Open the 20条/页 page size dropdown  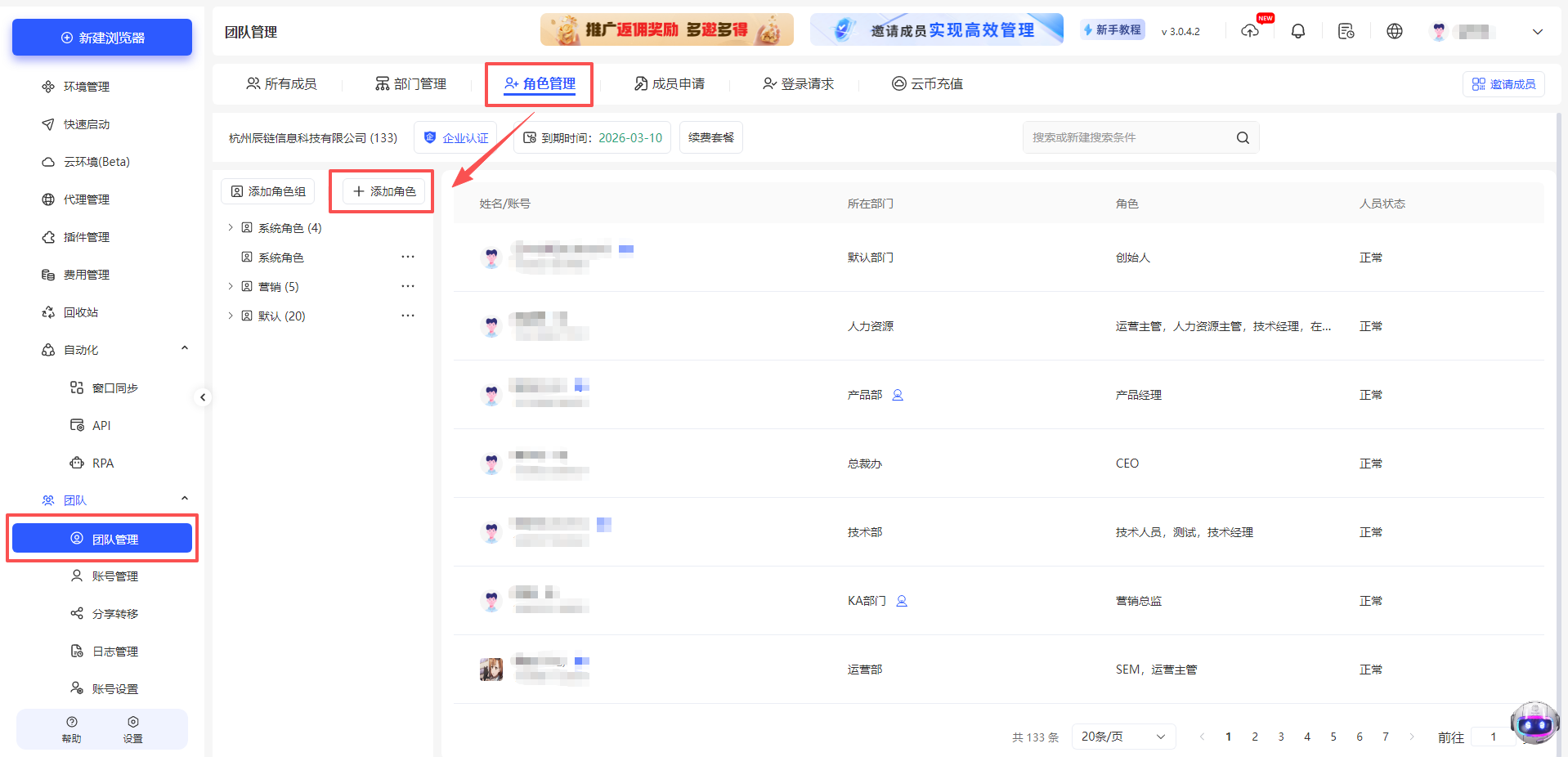[x=1123, y=736]
